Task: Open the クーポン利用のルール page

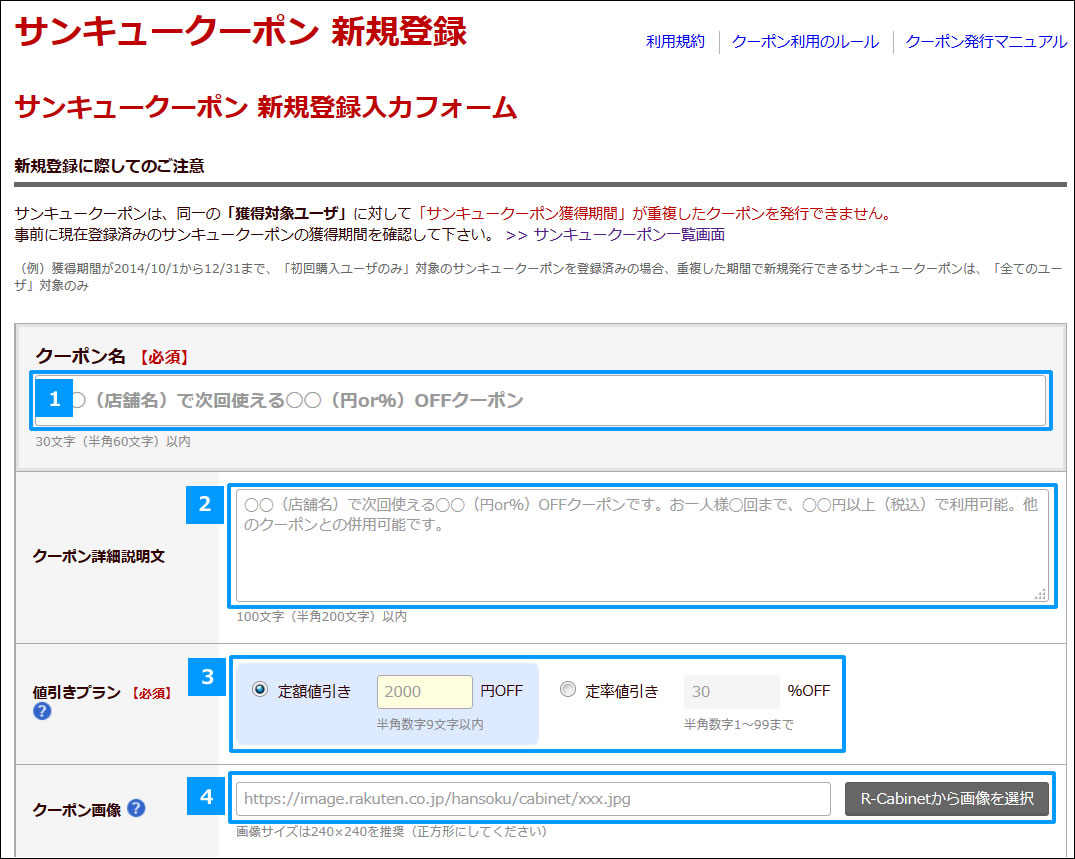Action: 804,42
